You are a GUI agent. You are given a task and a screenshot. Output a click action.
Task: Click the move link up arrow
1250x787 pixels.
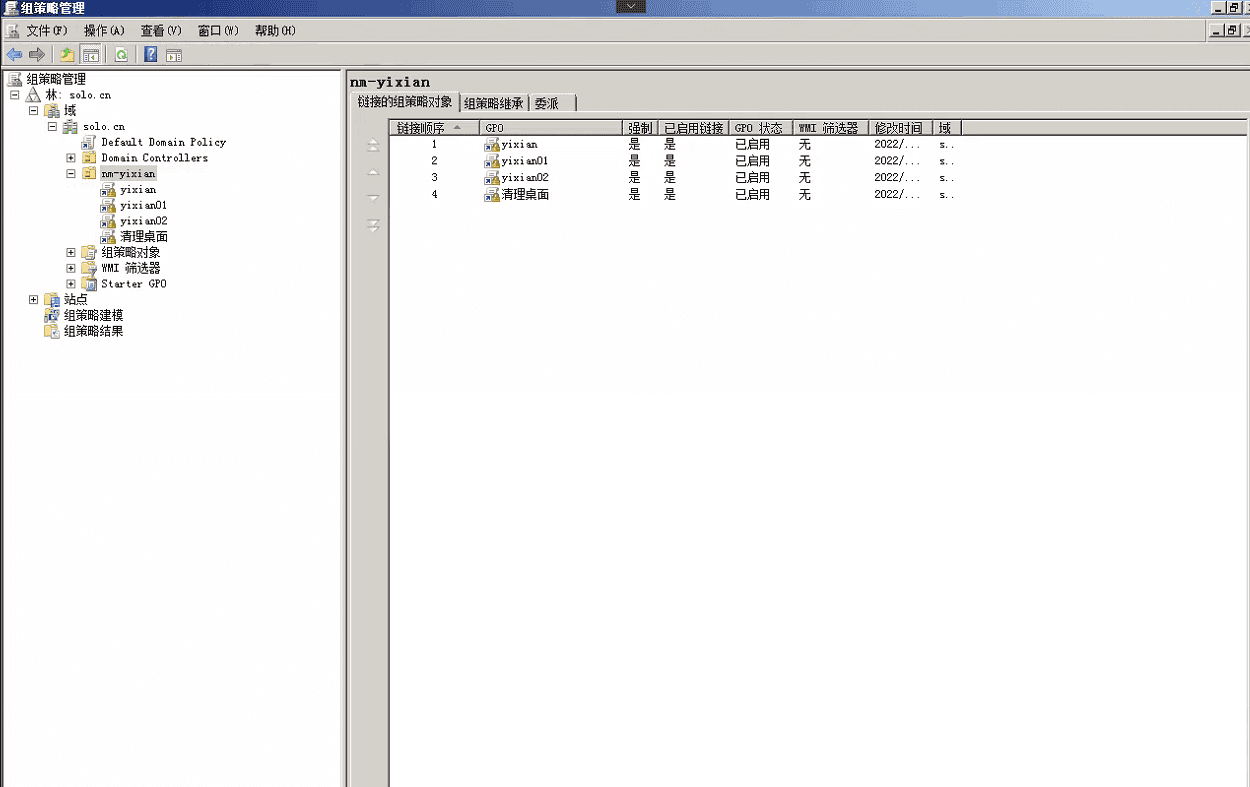tap(373, 172)
